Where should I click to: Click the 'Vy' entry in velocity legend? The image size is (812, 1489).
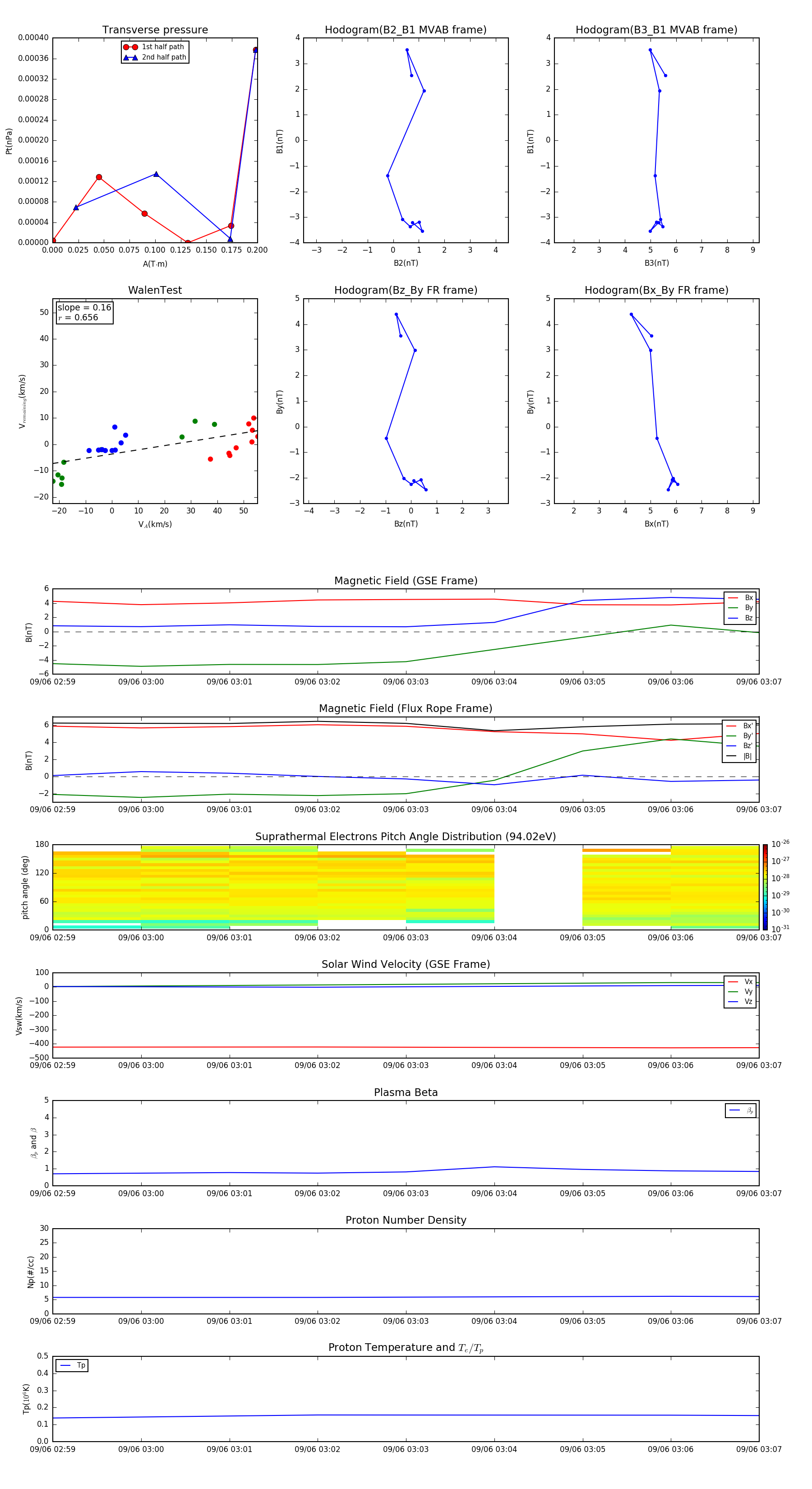click(x=741, y=991)
